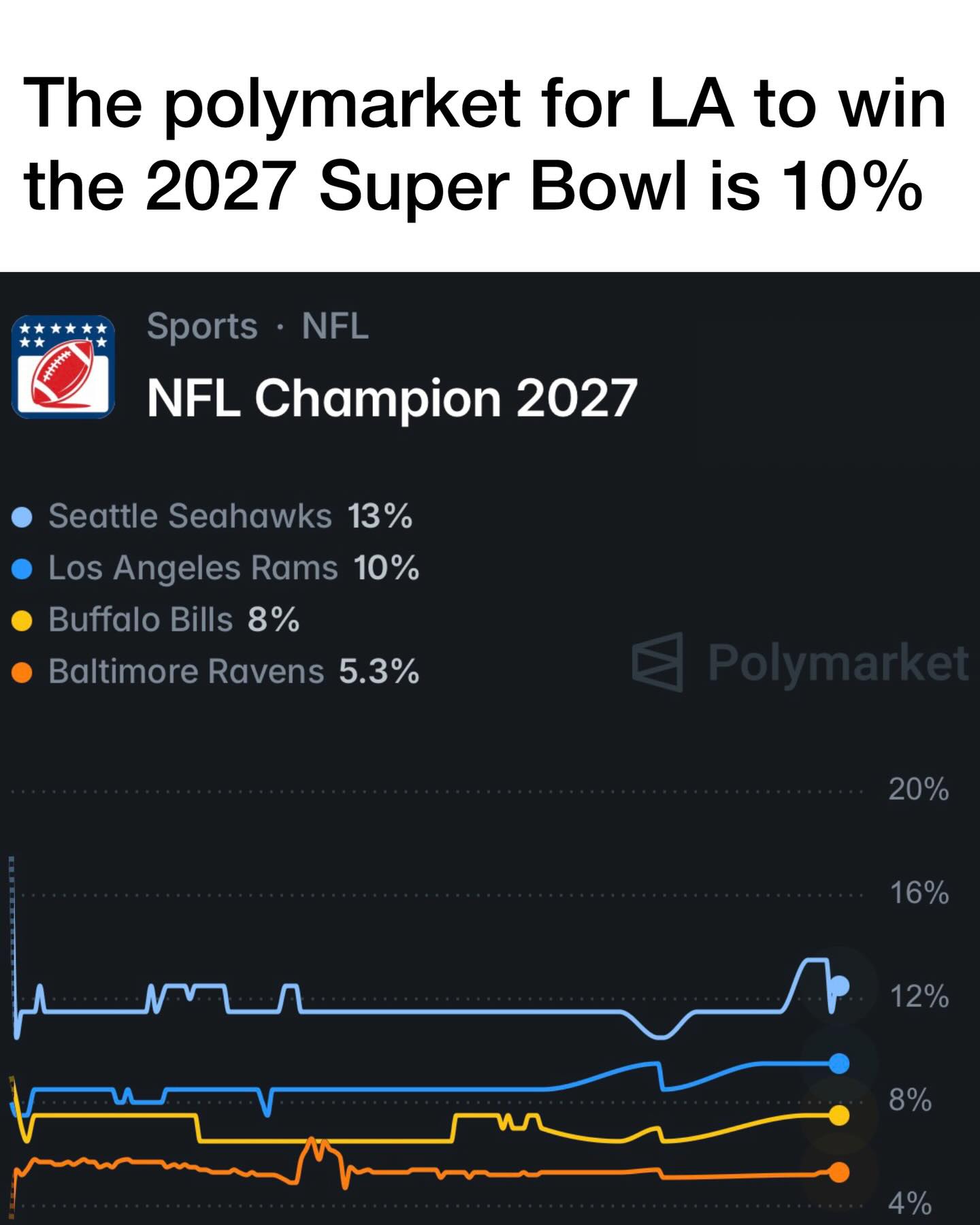The height and width of the screenshot is (1225, 980).
Task: Click the yellow Bills line endpoint marker
Action: point(840,1115)
